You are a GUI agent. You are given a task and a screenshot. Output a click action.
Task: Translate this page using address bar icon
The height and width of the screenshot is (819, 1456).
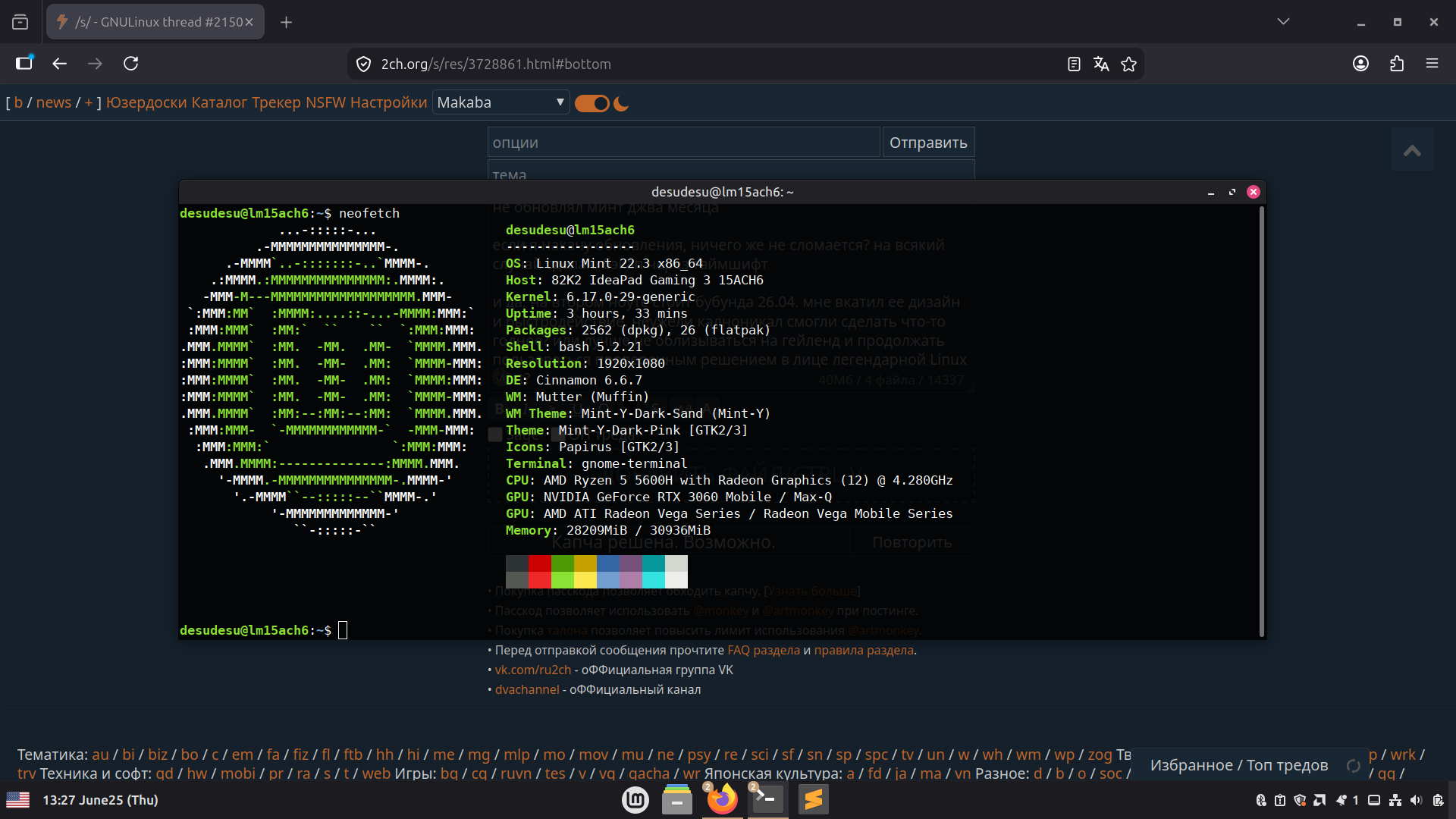click(1101, 64)
